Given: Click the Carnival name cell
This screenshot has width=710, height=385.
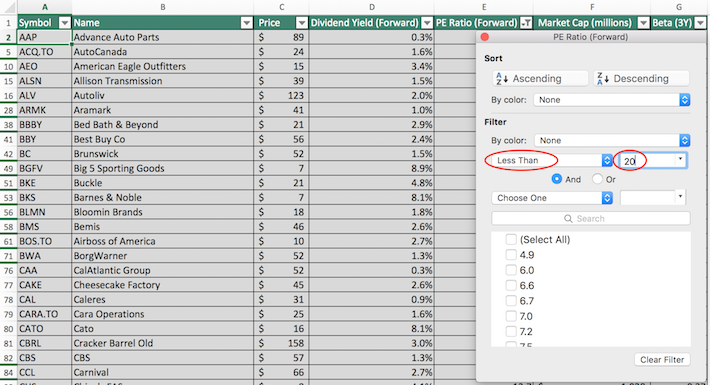Looking at the screenshot, I should pos(163,372).
